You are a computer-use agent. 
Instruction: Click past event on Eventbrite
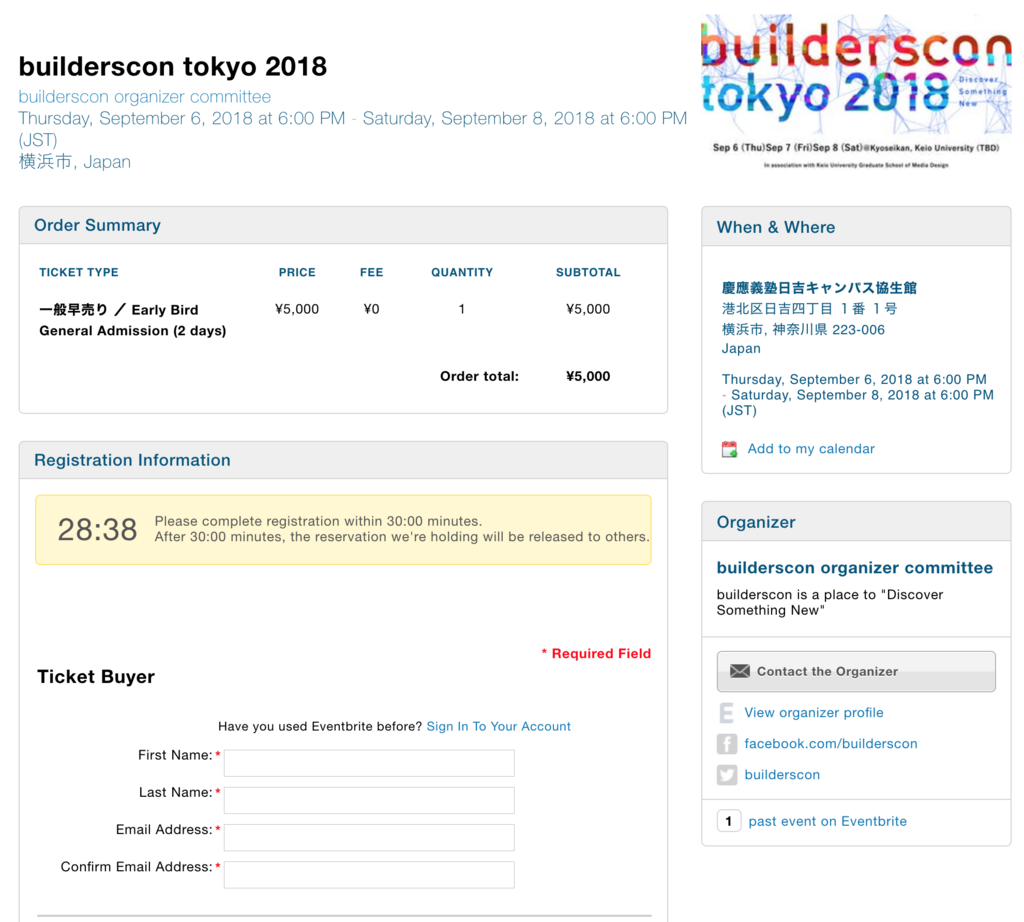(827, 820)
